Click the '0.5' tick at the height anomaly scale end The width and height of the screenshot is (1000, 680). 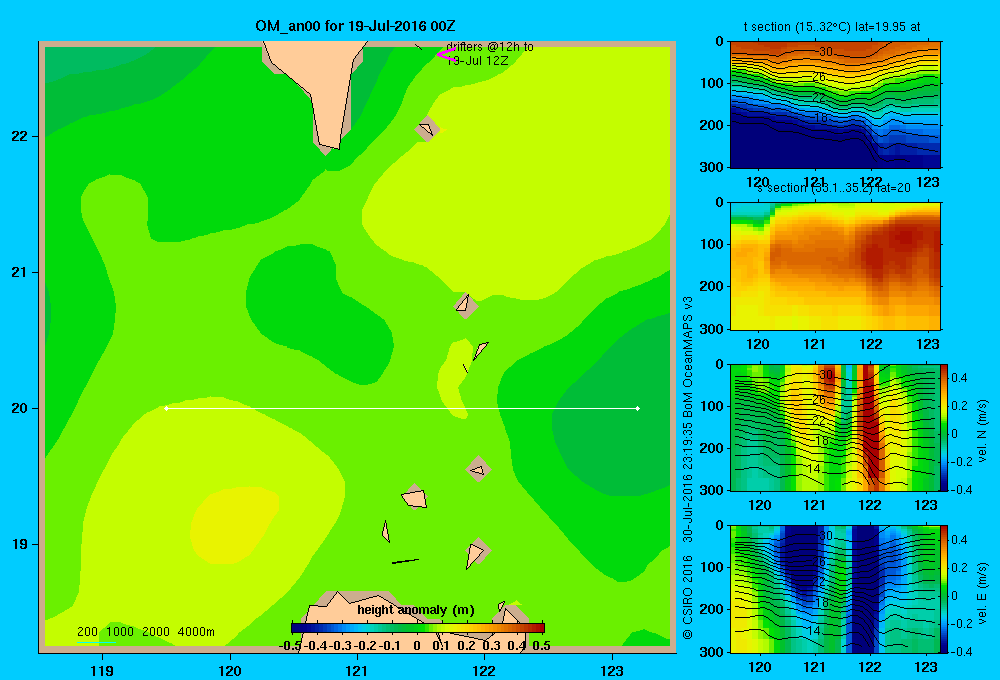click(x=541, y=646)
